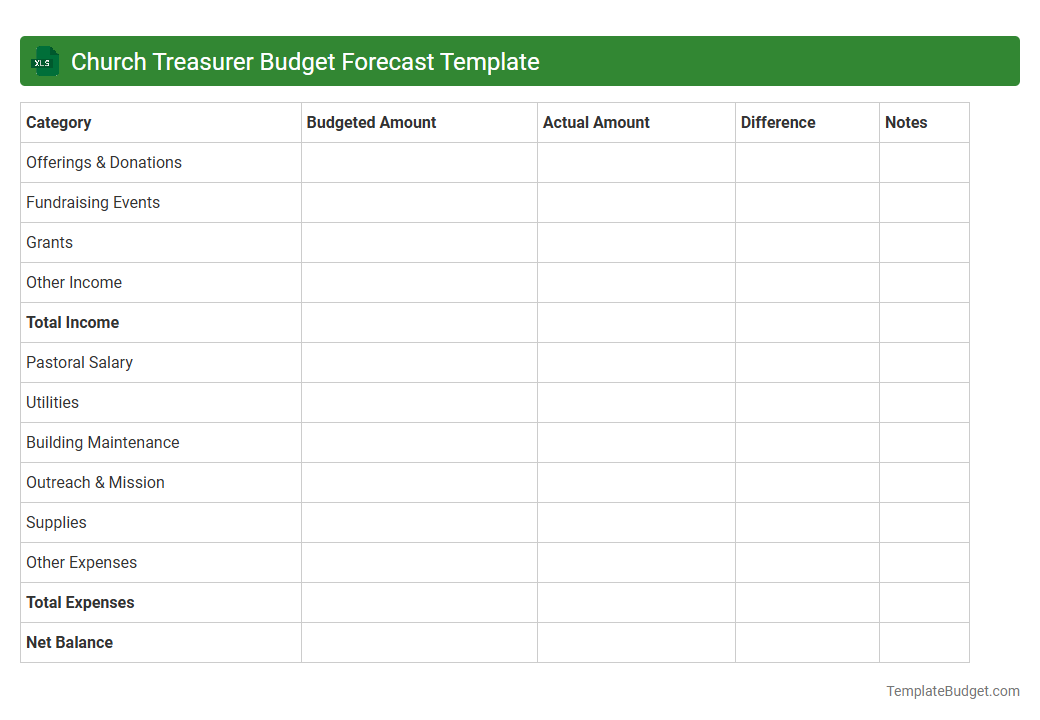Click the green XLS file icon
This screenshot has height=720, width=1040.
point(44,61)
